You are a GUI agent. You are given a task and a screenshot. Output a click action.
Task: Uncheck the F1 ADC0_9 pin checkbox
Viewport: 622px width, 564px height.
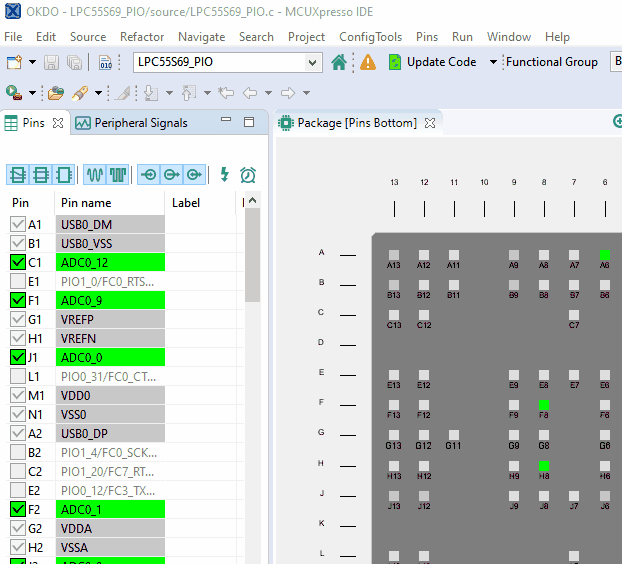(17, 300)
